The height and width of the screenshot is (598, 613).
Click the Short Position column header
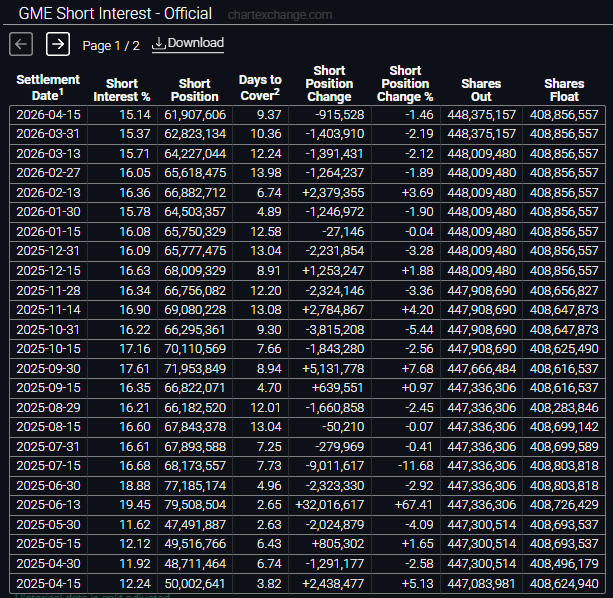[x=195, y=90]
